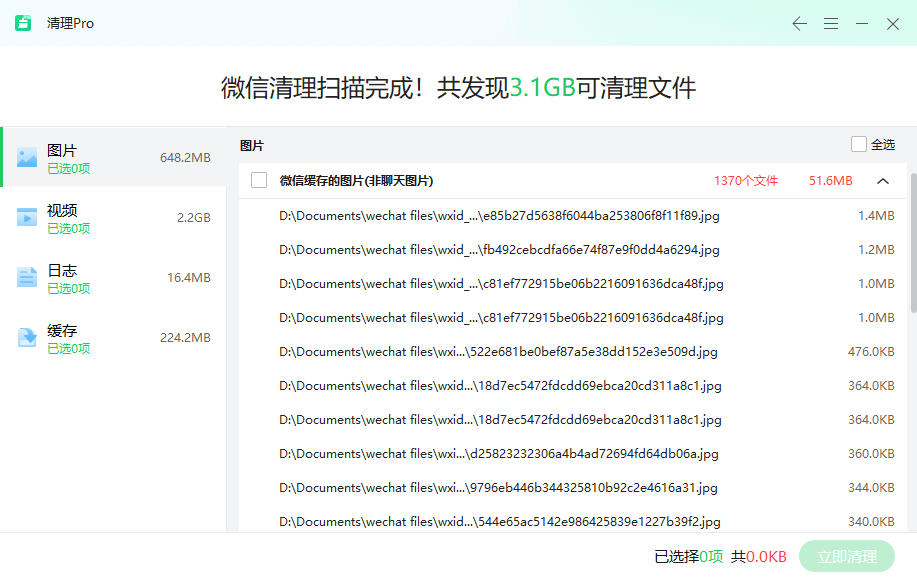Collapse the 微信缓存的图片 group chevron

[x=883, y=181]
